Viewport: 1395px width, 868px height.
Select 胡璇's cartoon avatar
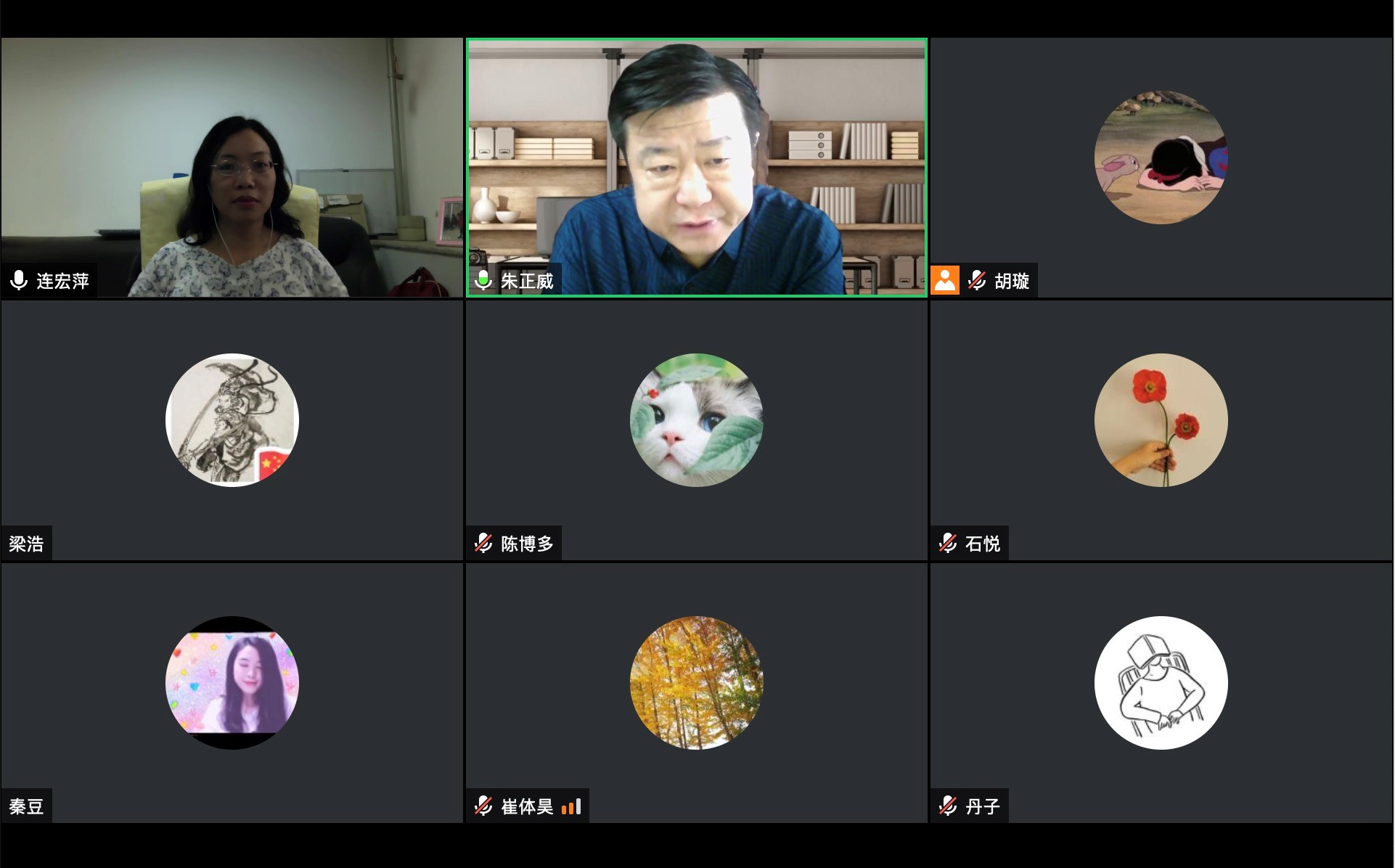click(x=1161, y=157)
